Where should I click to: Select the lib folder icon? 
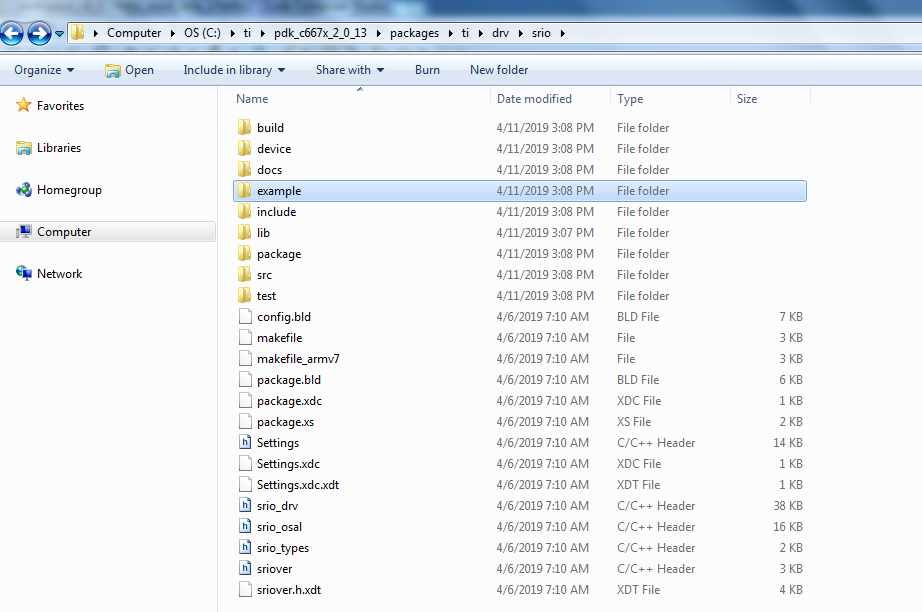[245, 233]
